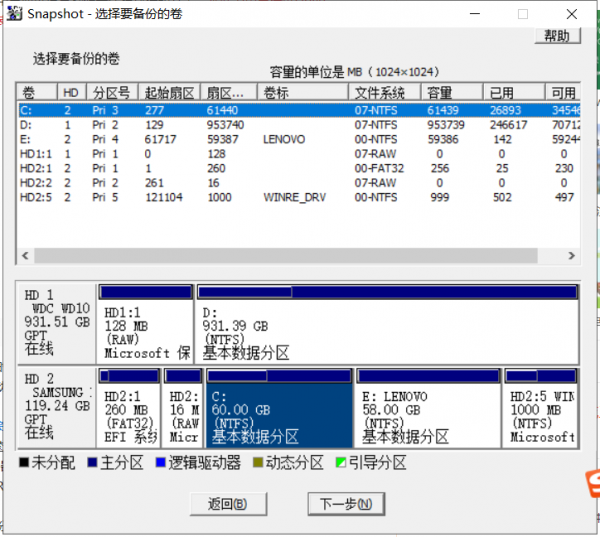The width and height of the screenshot is (600, 537).
Task: Click the HD 1 WDC disk label
Action: (56, 322)
